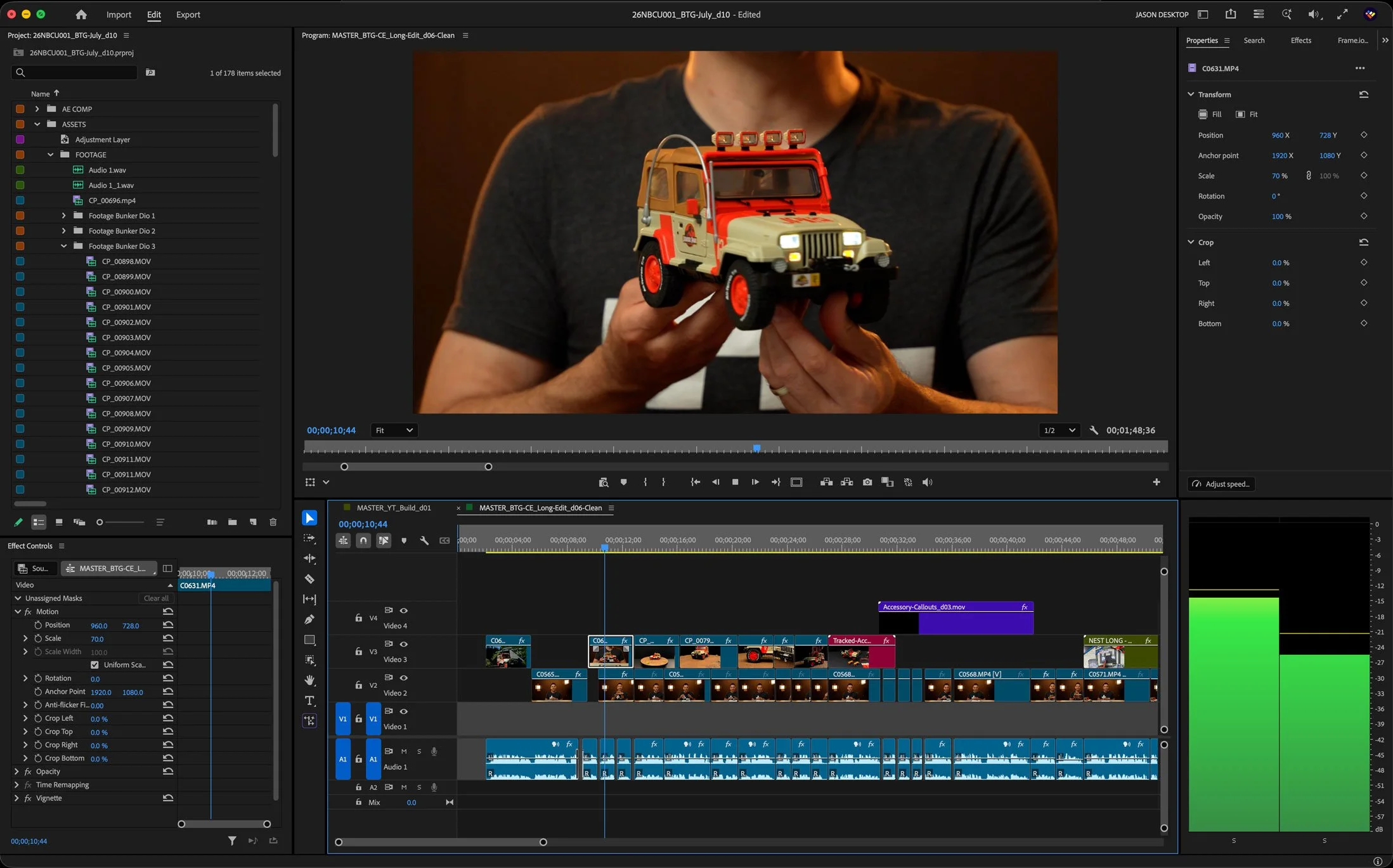The image size is (1393, 868).
Task: Expand the AE COMP bin
Action: tap(37, 109)
